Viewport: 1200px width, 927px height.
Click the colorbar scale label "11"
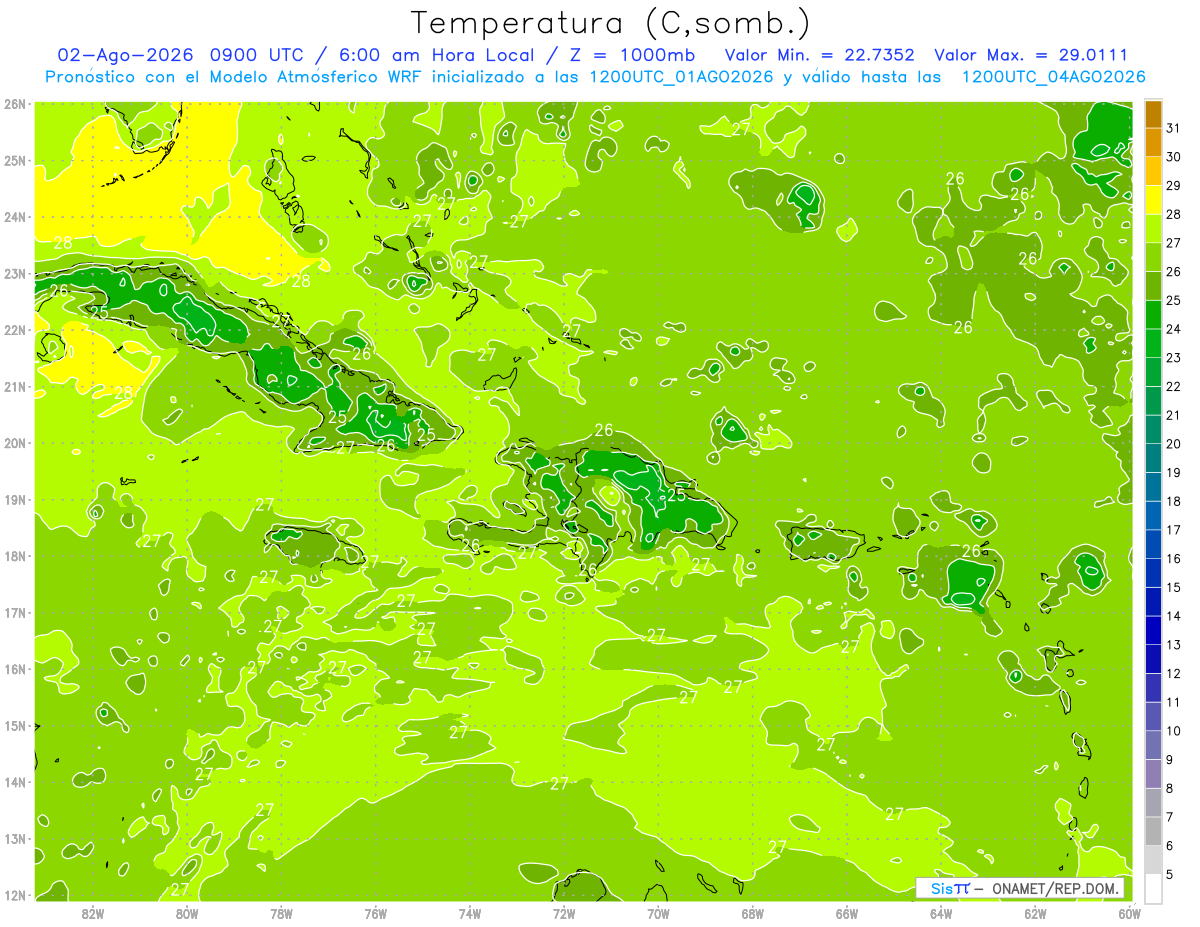point(1174,702)
